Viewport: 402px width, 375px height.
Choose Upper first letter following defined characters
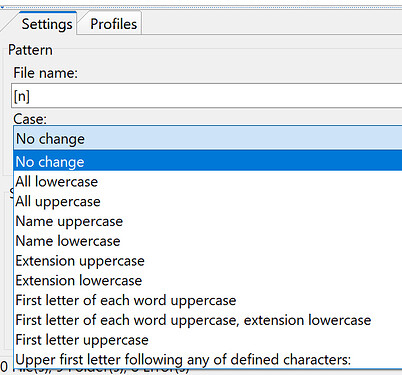208,359
